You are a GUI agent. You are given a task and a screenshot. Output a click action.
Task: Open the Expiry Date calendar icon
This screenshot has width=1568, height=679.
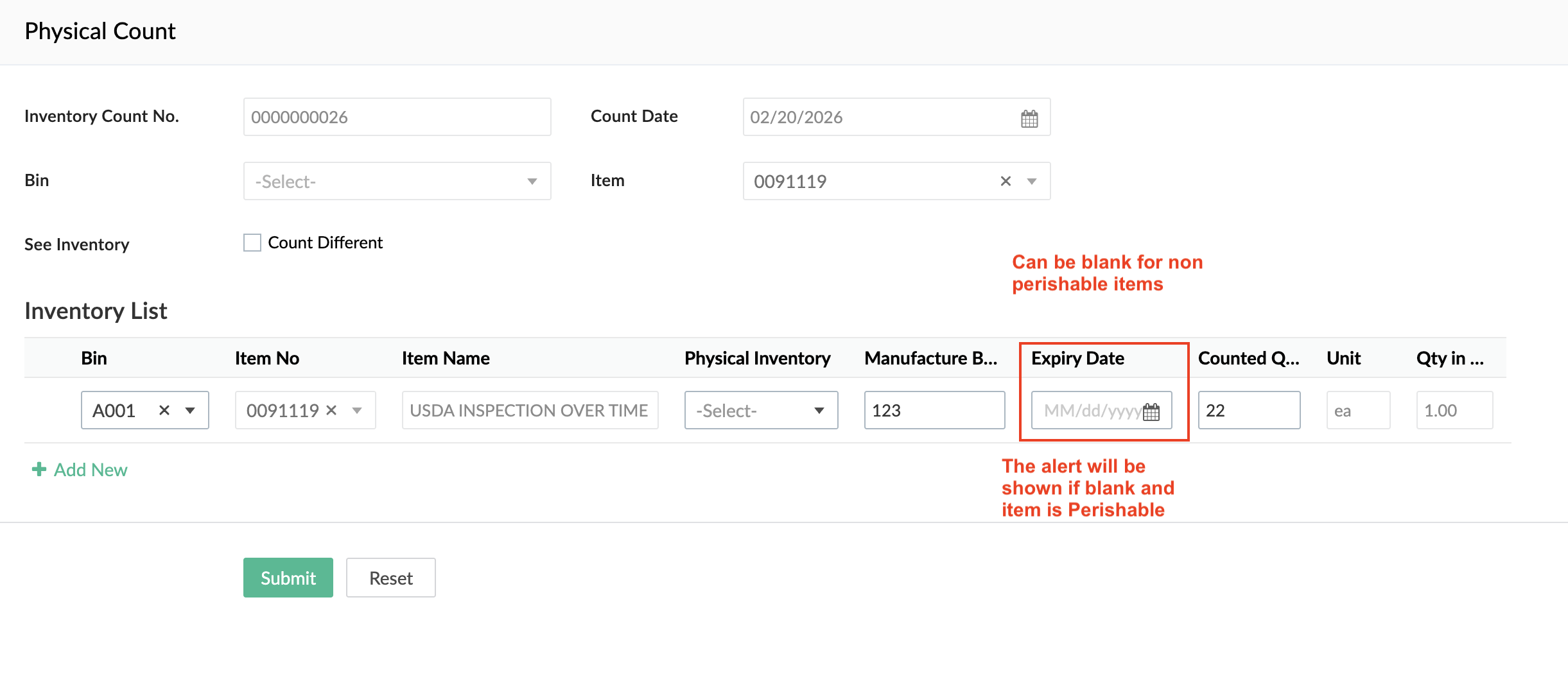[1151, 411]
